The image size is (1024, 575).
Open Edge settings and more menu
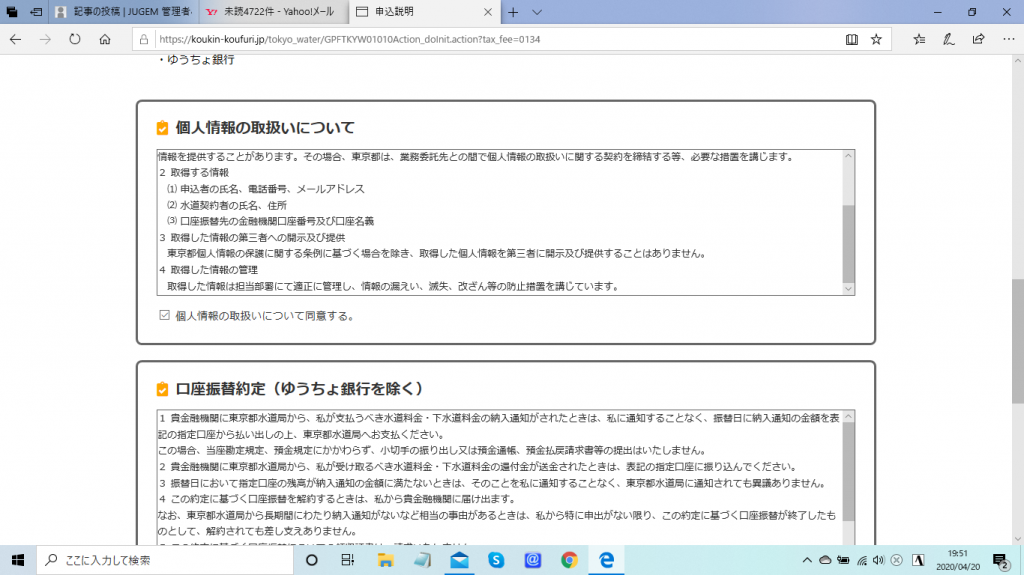(x=1007, y=40)
